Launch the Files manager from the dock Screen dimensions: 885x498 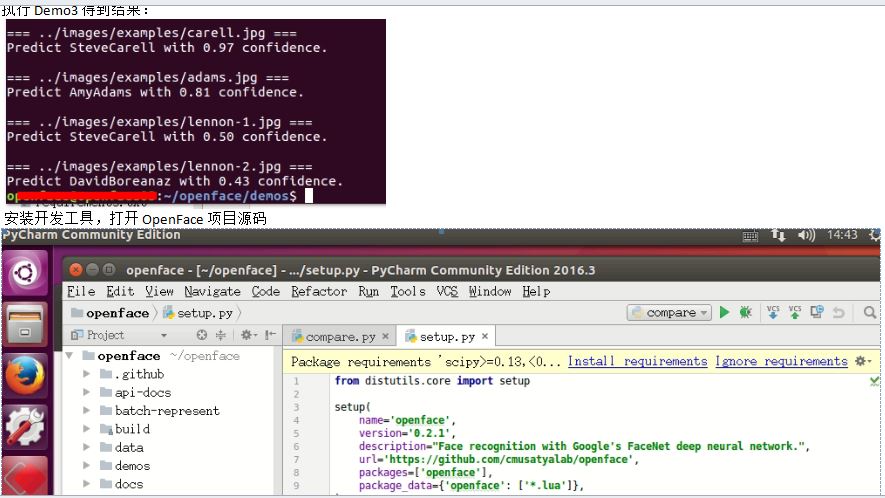click(x=25, y=325)
